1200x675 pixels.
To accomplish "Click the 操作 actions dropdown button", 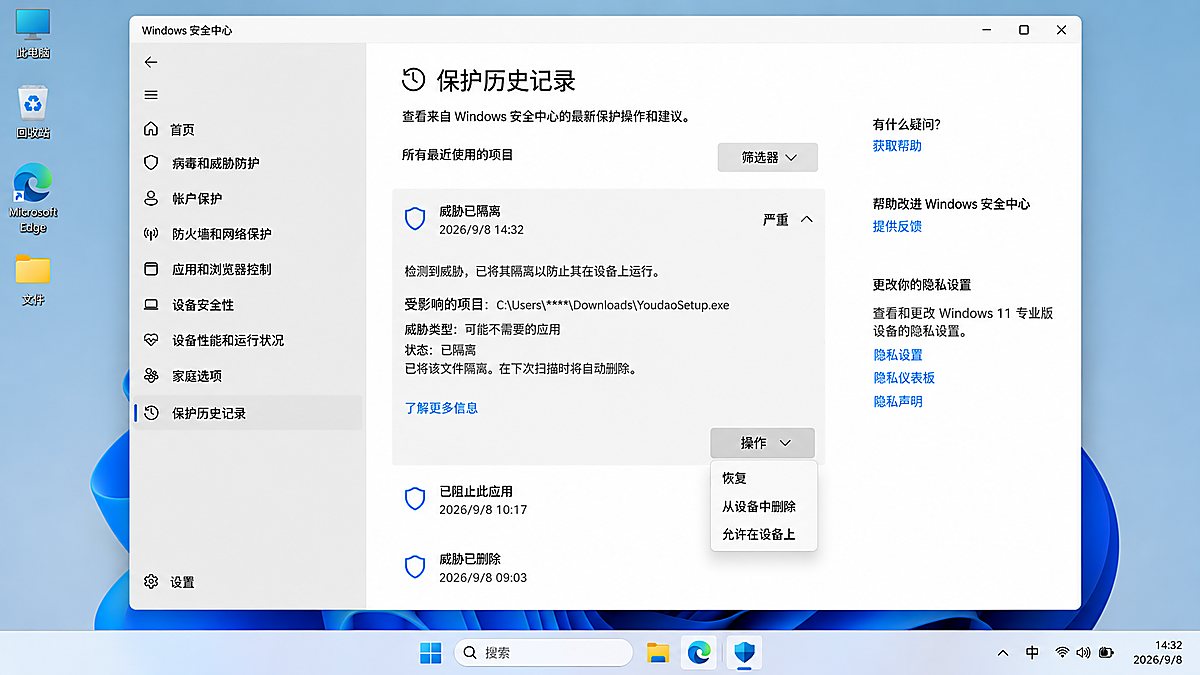I will click(x=762, y=443).
